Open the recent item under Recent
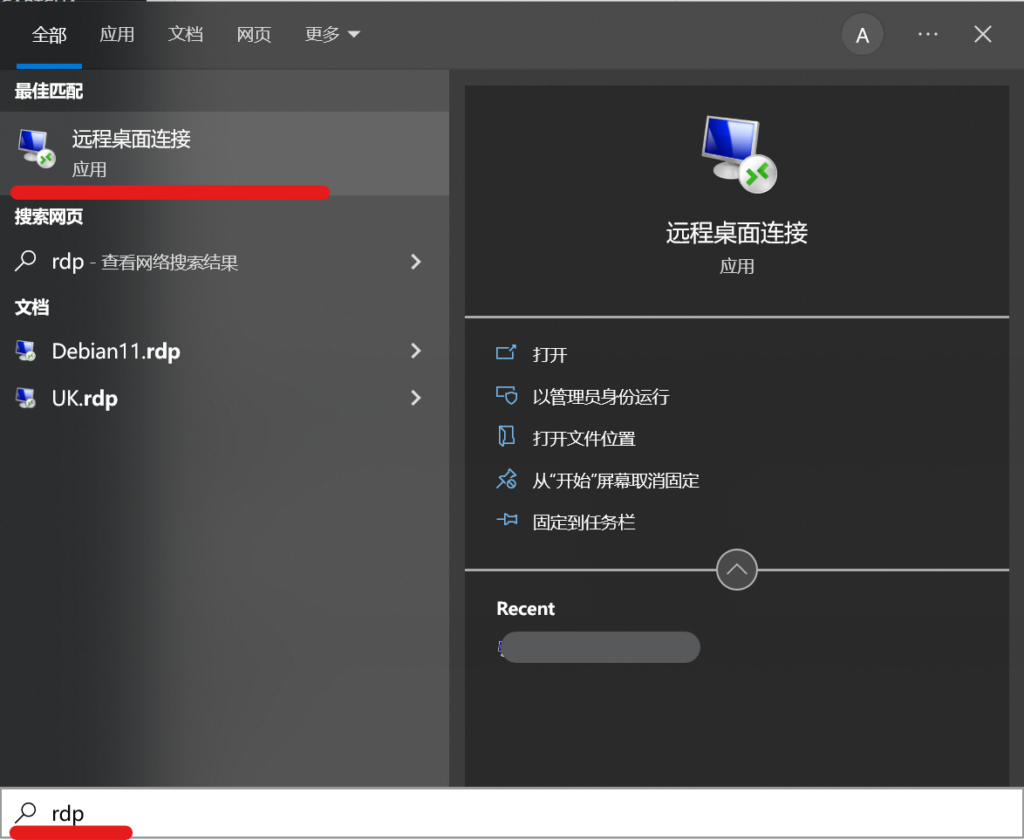Viewport: 1024px width, 840px height. click(599, 647)
